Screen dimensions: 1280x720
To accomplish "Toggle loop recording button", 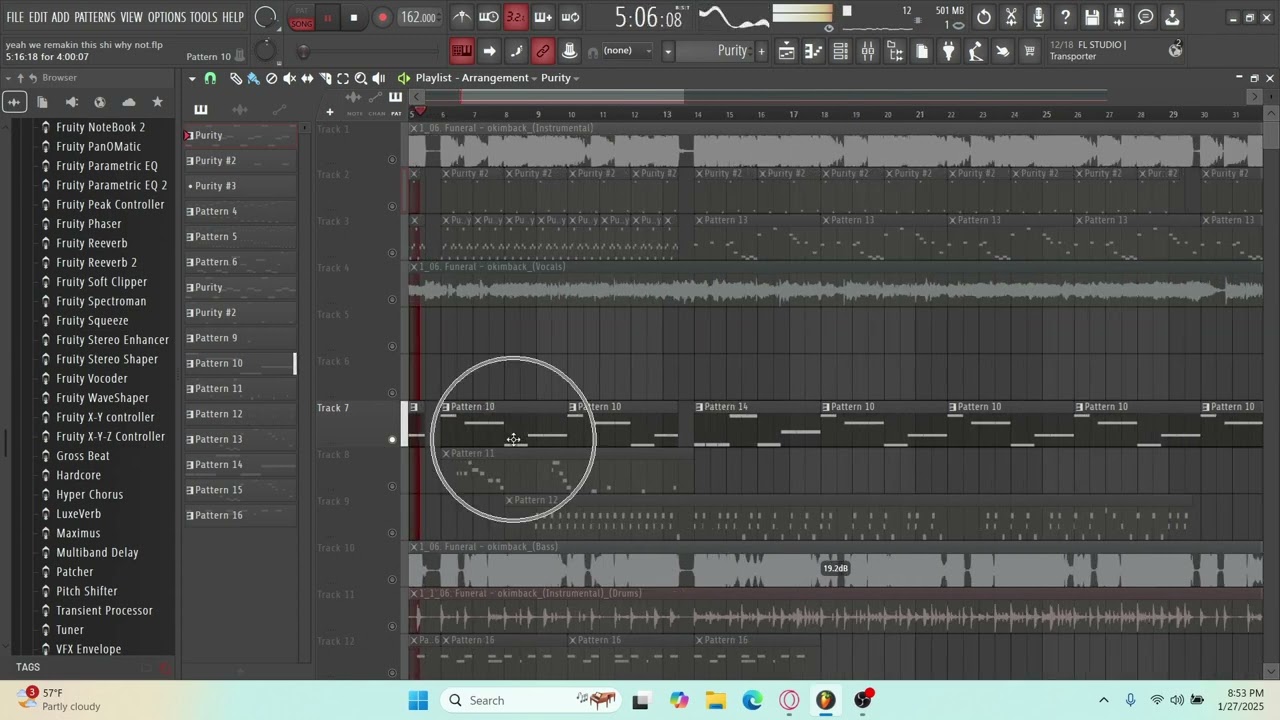I will point(570,17).
